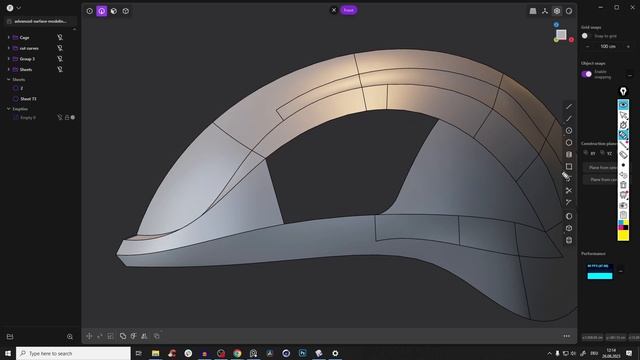
Task: Expand the Sheets folder group
Action: click(x=9, y=69)
